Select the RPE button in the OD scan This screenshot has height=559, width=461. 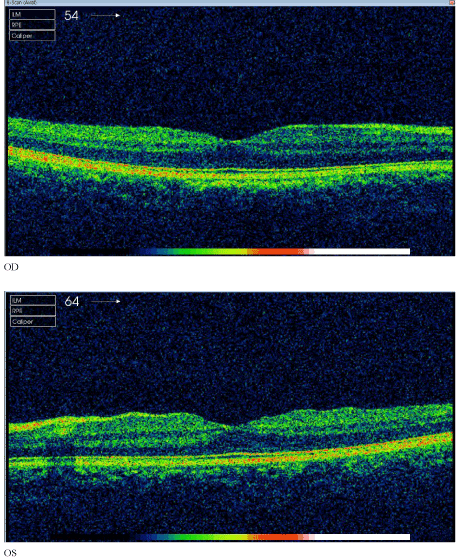point(32,25)
